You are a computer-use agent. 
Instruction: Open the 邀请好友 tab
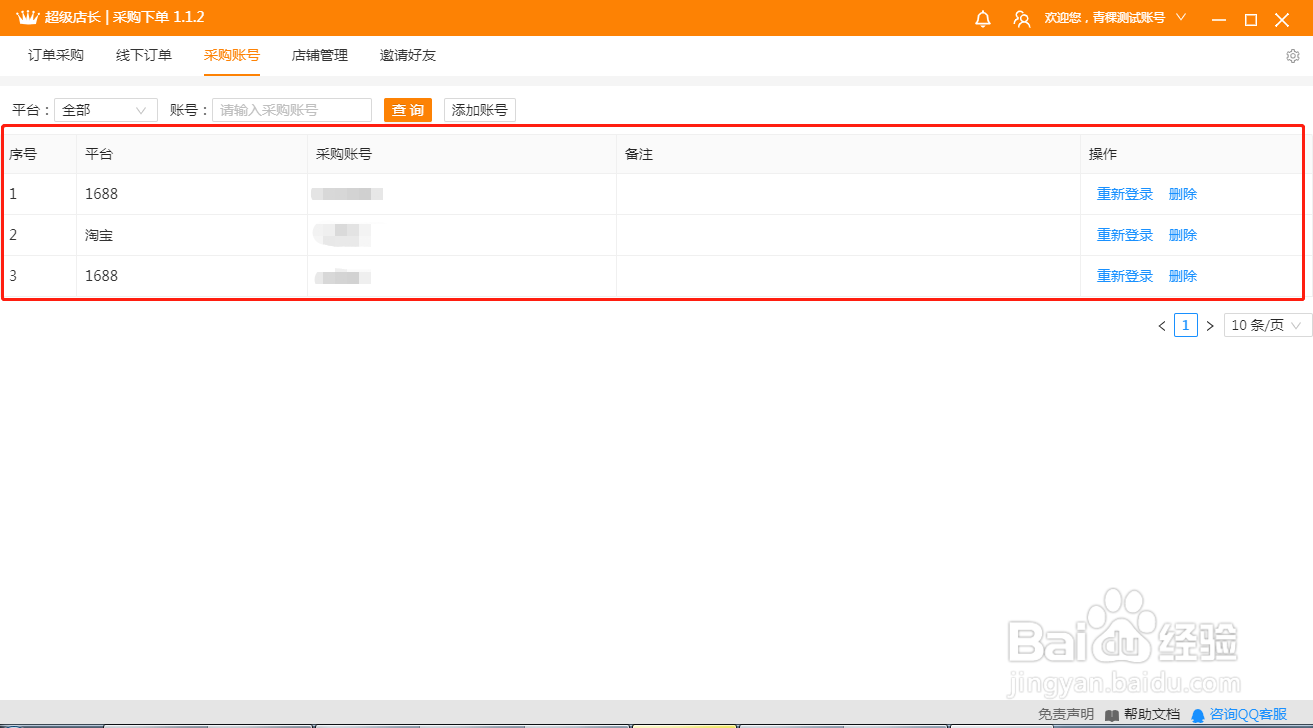coord(408,55)
